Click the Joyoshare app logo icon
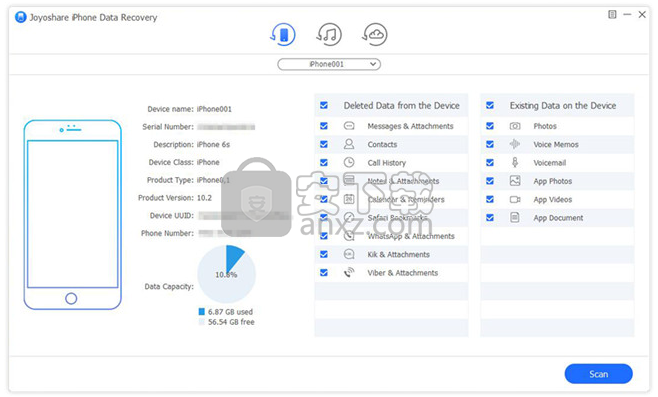The image size is (658, 397). [21, 17]
